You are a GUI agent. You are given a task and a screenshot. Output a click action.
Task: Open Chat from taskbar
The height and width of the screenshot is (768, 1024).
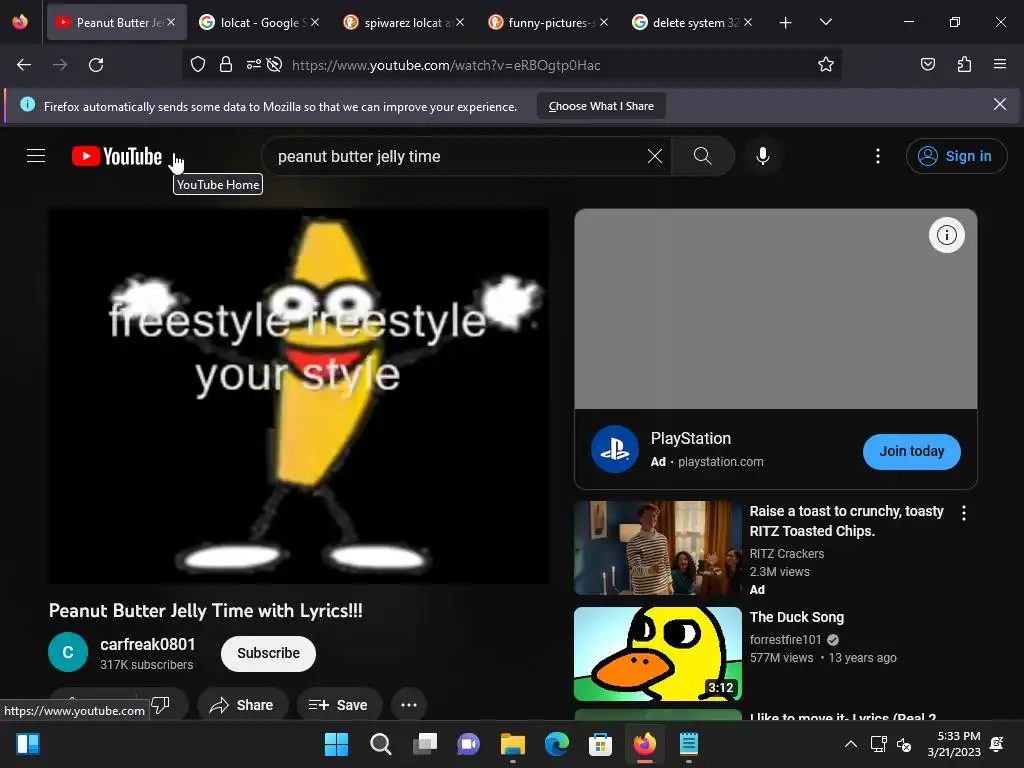pyautogui.click(x=468, y=744)
